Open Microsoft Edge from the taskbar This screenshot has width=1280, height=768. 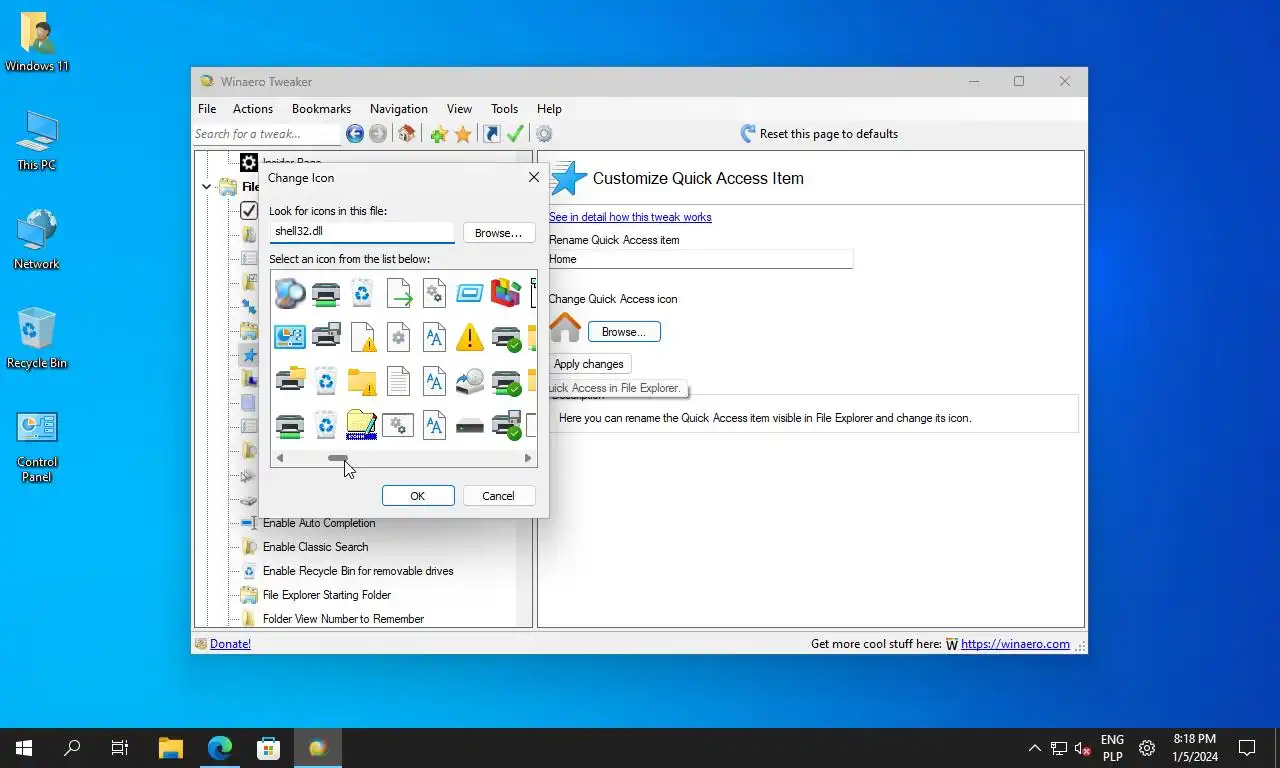click(220, 748)
